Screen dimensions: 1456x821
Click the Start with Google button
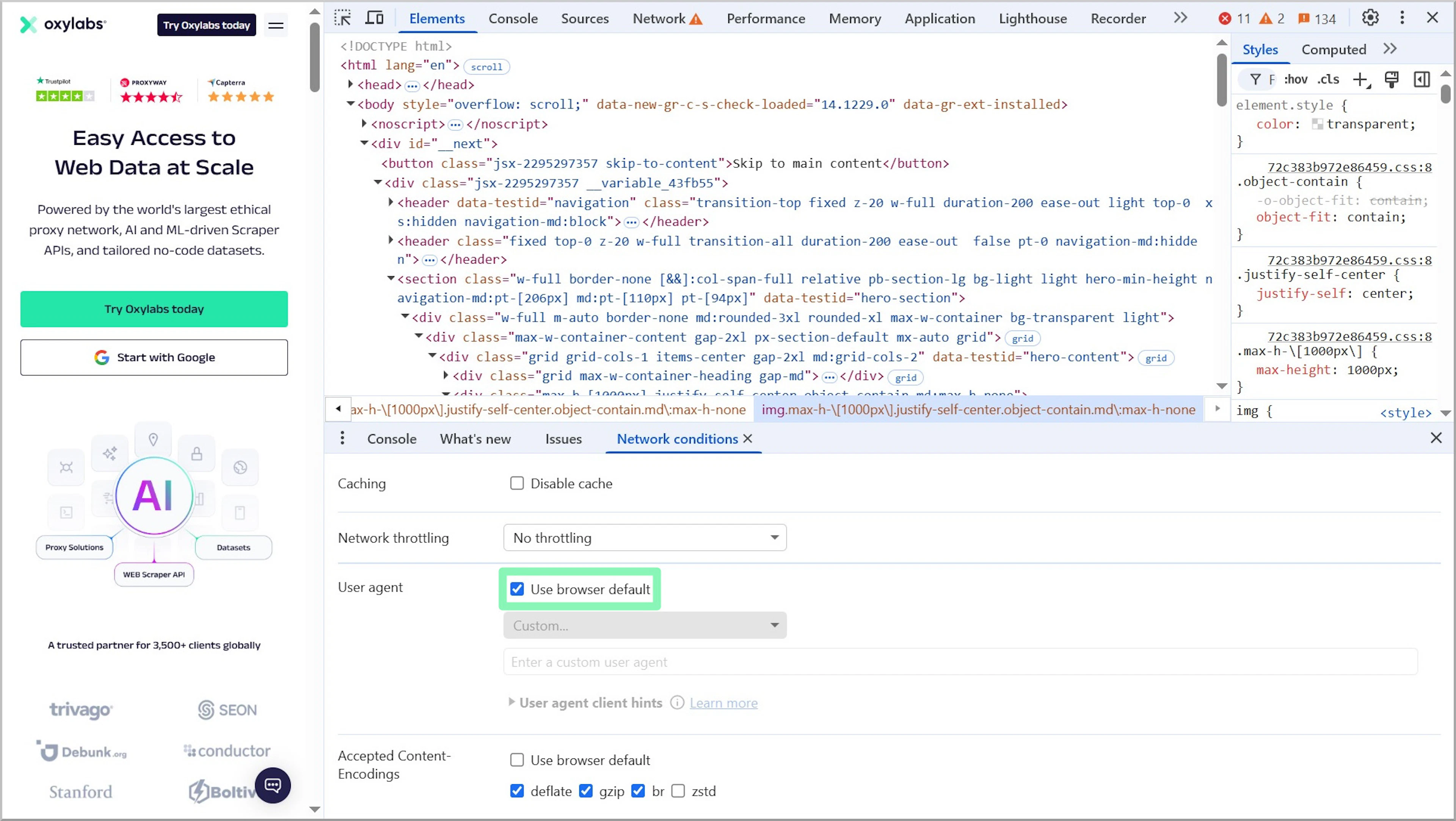pyautogui.click(x=154, y=357)
